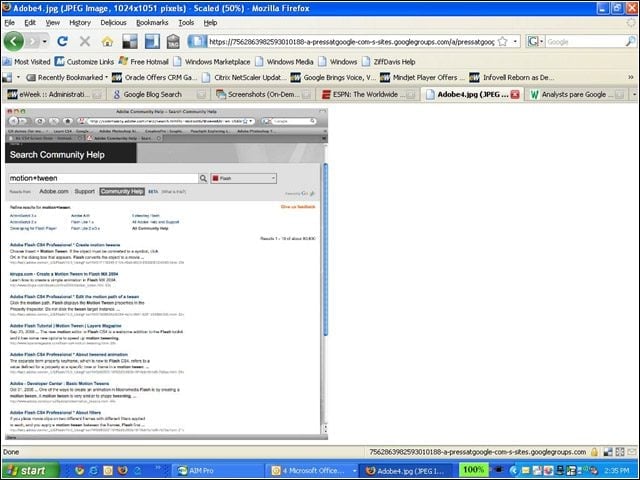
Task: Open the Windows Marketplace bookmark
Action: click(212, 62)
